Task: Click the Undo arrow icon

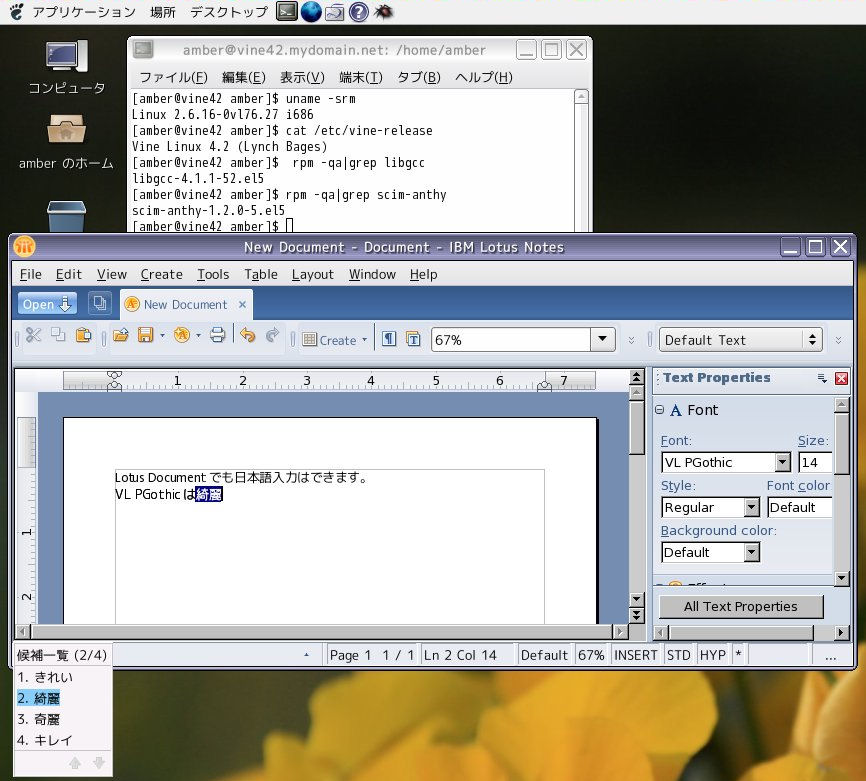Action: point(248,335)
